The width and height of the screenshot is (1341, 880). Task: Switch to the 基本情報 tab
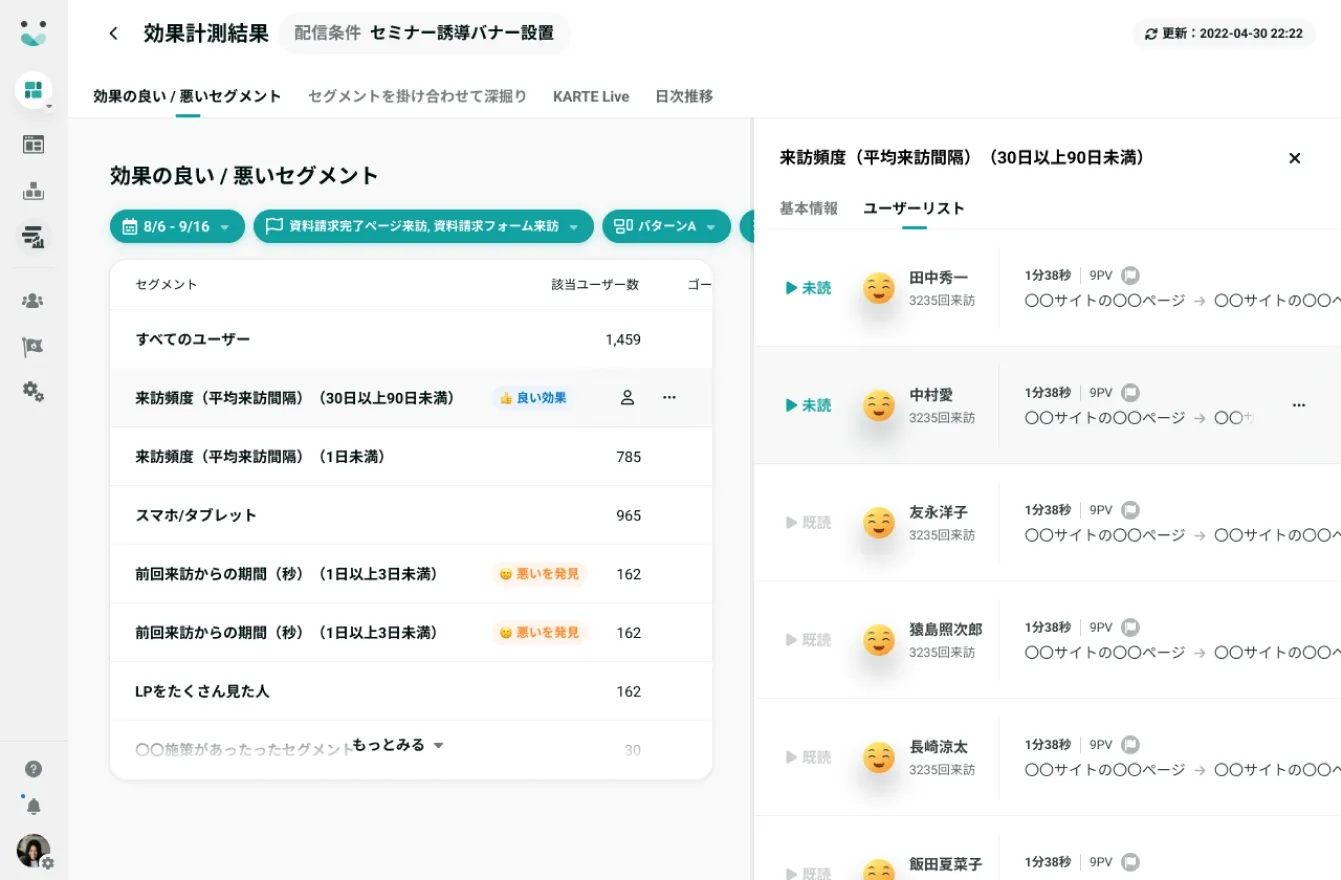tap(806, 209)
